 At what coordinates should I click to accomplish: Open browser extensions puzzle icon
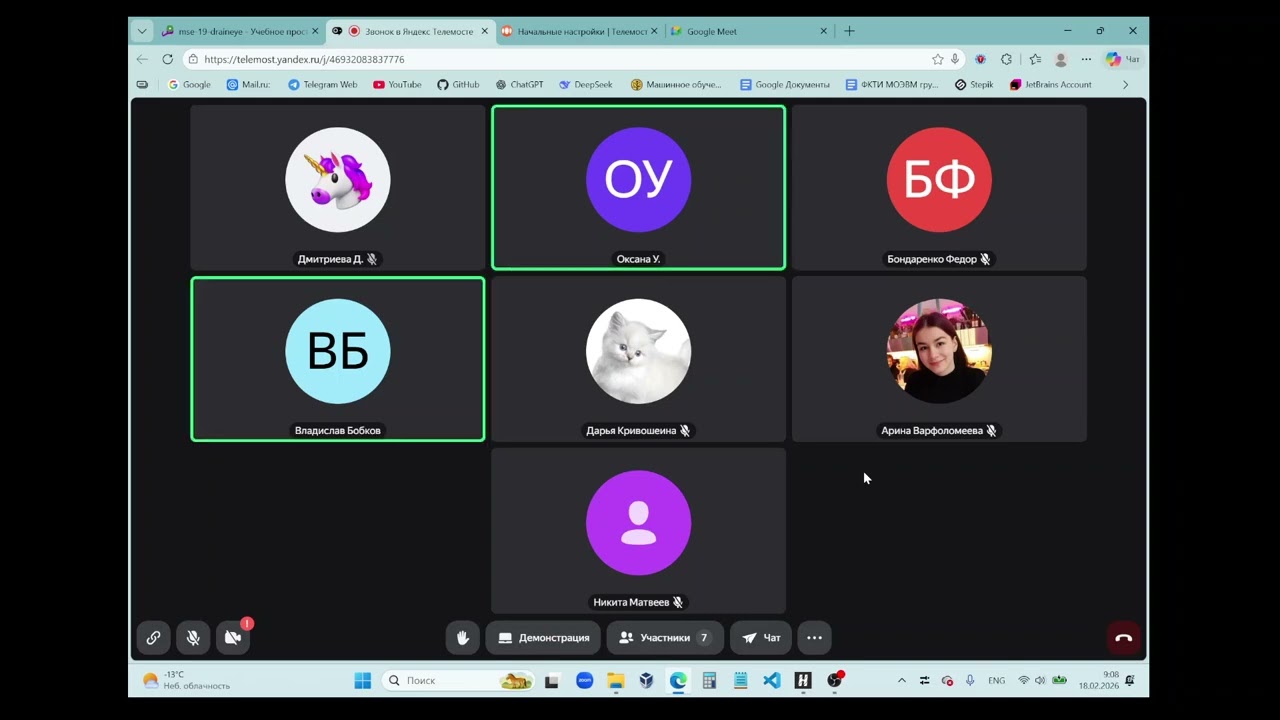1006,59
